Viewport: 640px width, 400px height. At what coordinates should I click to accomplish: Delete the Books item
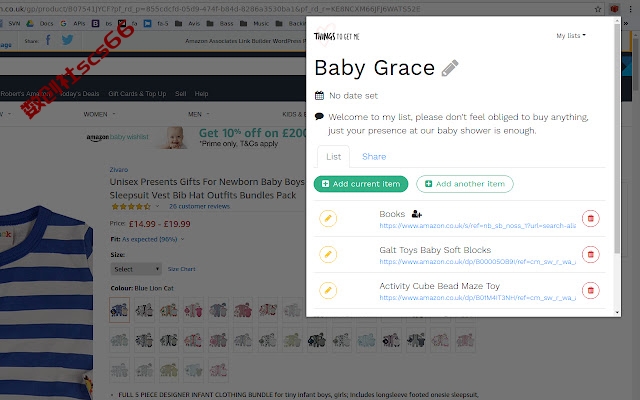pos(590,218)
